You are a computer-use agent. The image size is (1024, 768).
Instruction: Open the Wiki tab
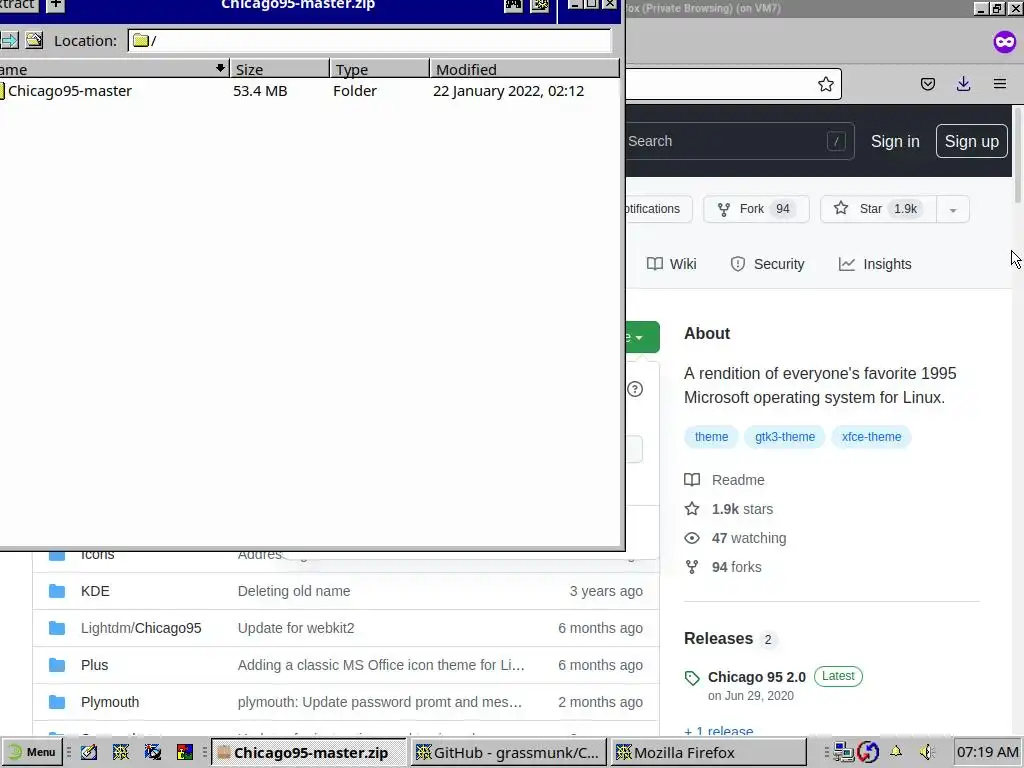point(671,264)
